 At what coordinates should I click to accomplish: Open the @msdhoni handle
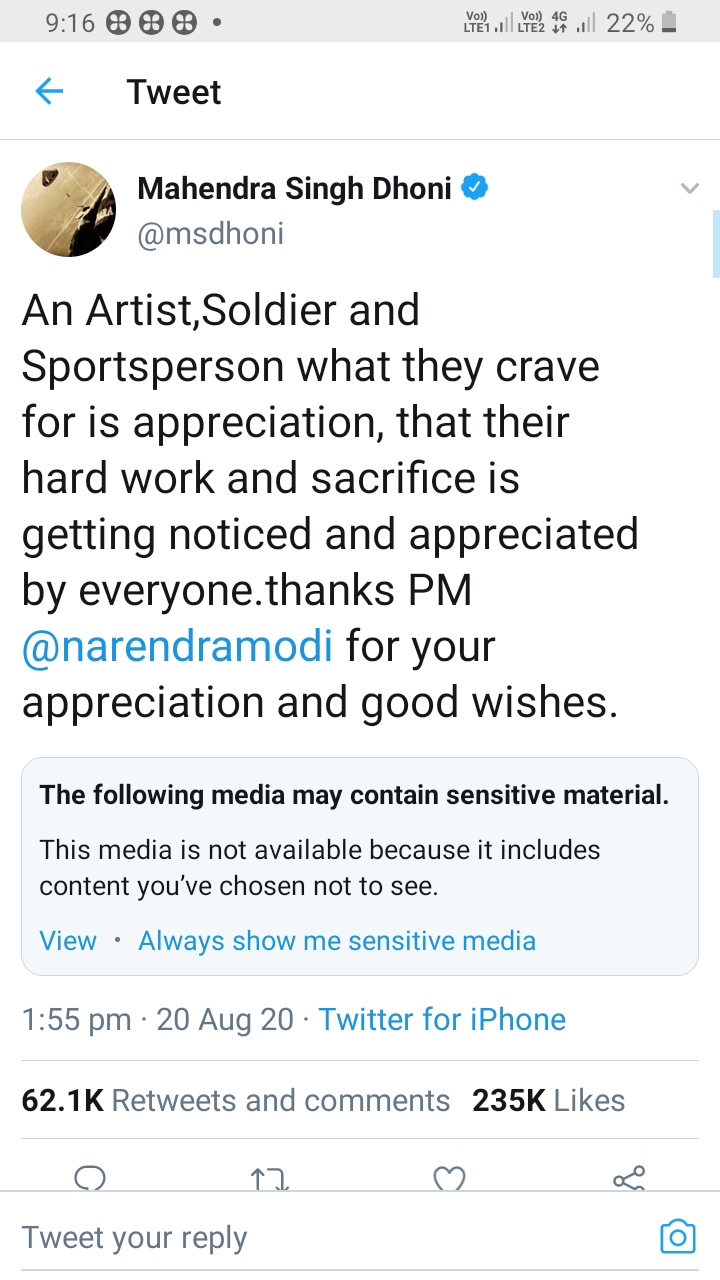click(211, 233)
